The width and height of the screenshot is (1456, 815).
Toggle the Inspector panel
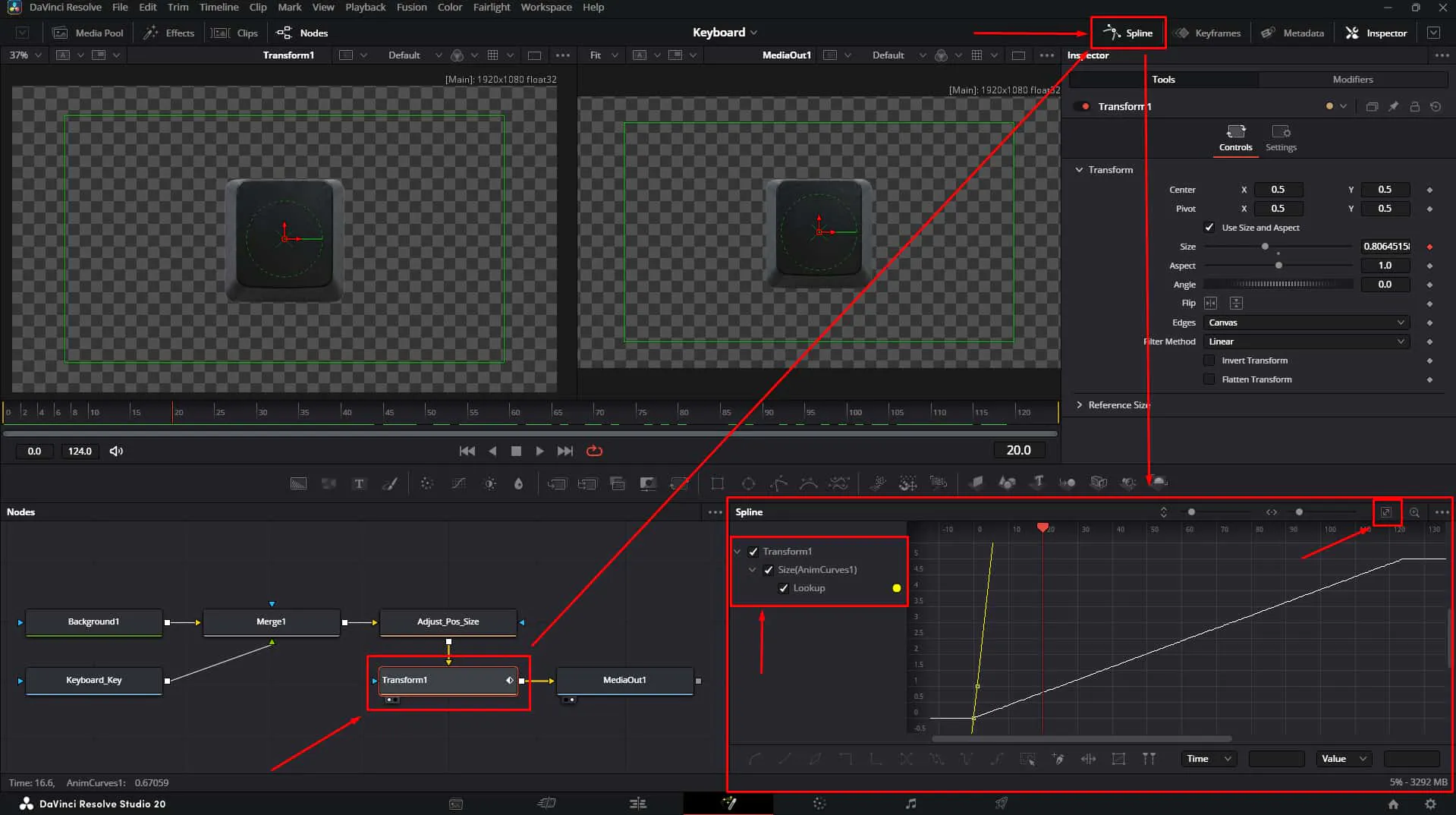click(1376, 33)
